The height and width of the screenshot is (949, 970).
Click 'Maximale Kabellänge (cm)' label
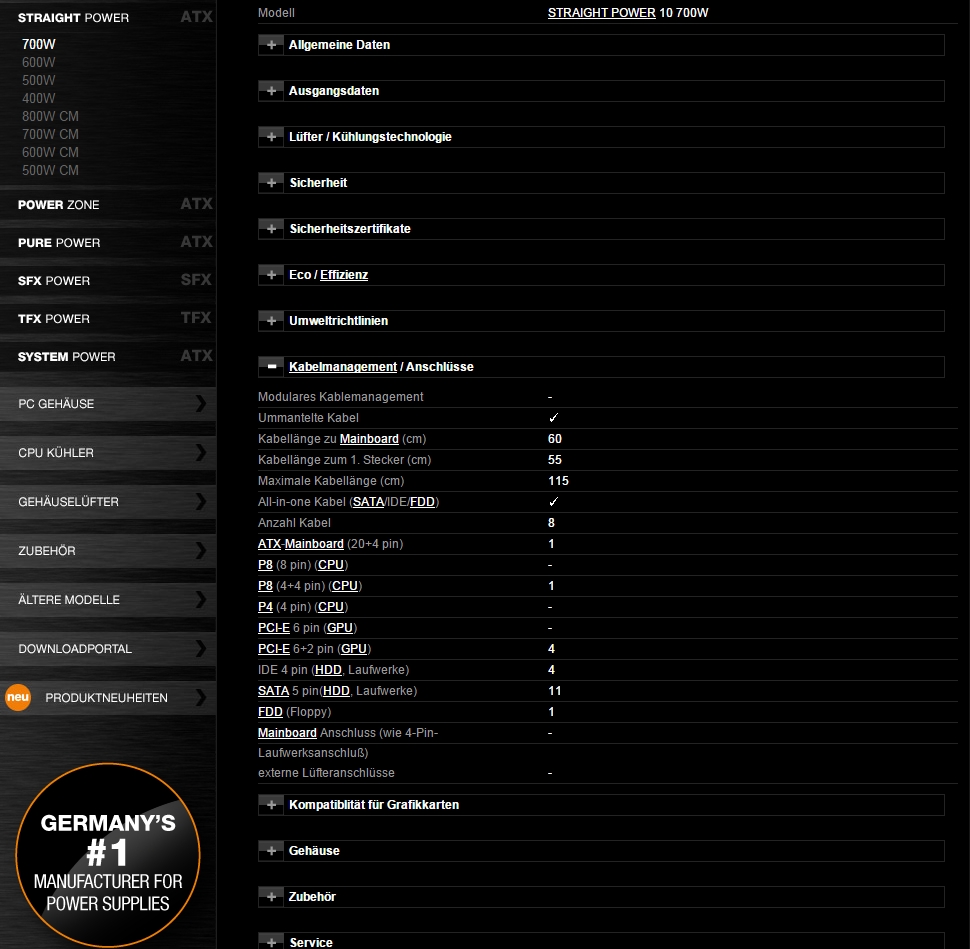[x=331, y=481]
